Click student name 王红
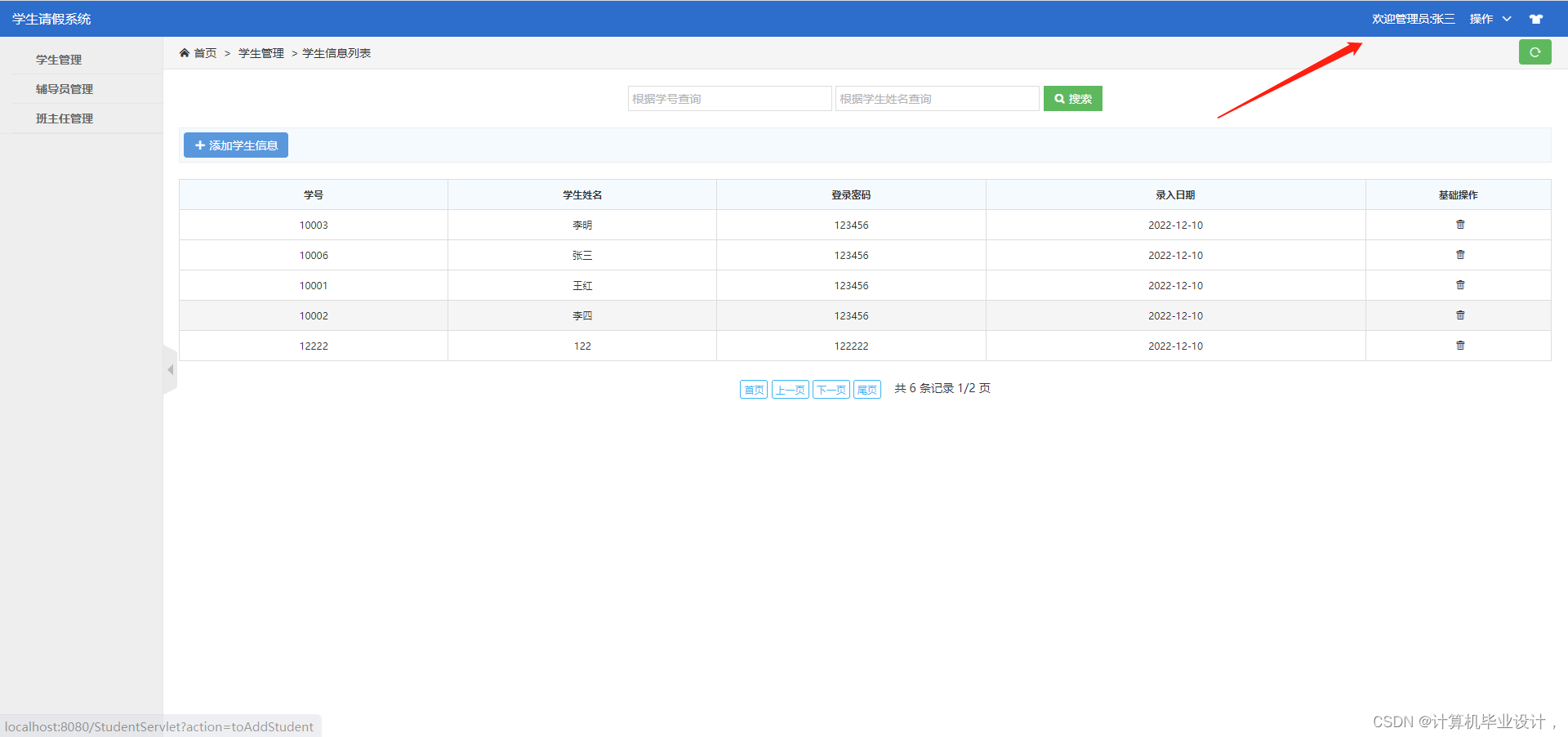Image resolution: width=1568 pixels, height=737 pixels. (x=582, y=286)
